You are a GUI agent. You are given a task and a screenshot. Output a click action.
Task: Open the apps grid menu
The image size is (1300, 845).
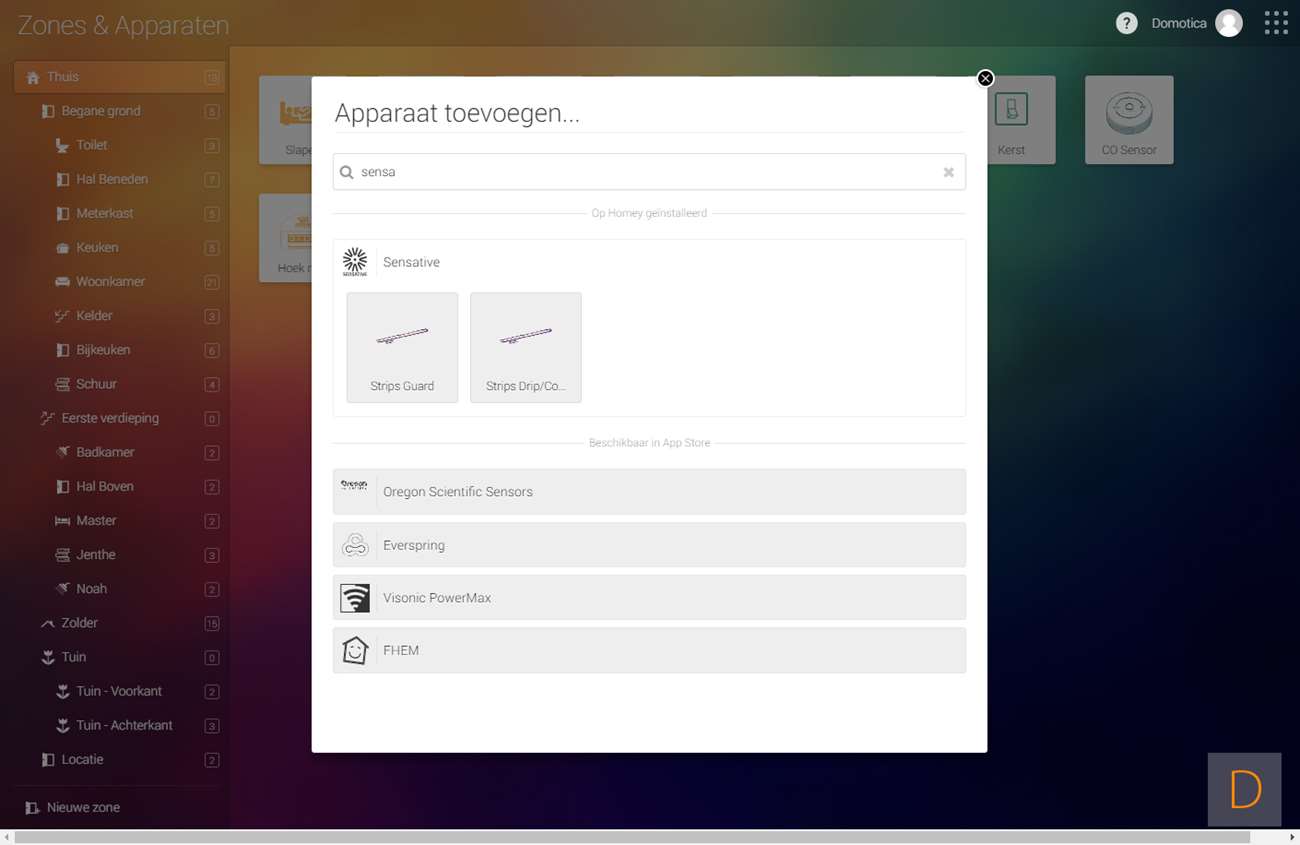coord(1276,23)
